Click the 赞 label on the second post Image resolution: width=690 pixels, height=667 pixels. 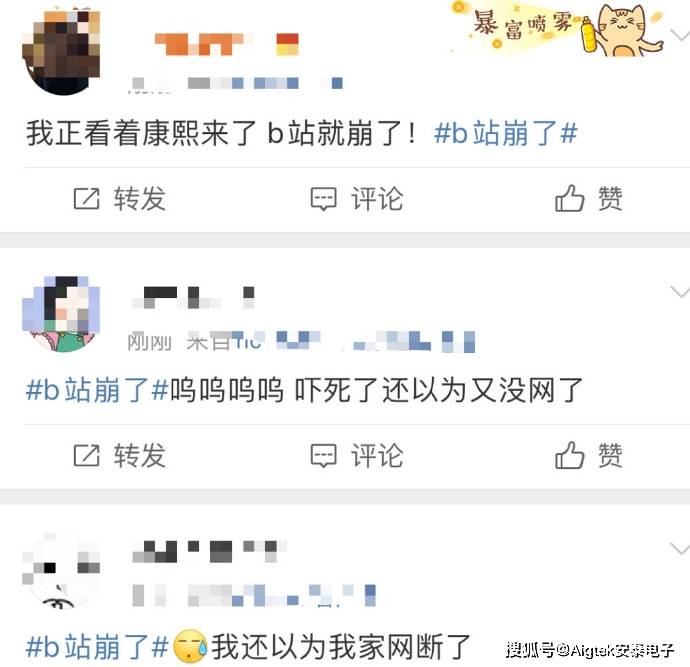pos(610,455)
